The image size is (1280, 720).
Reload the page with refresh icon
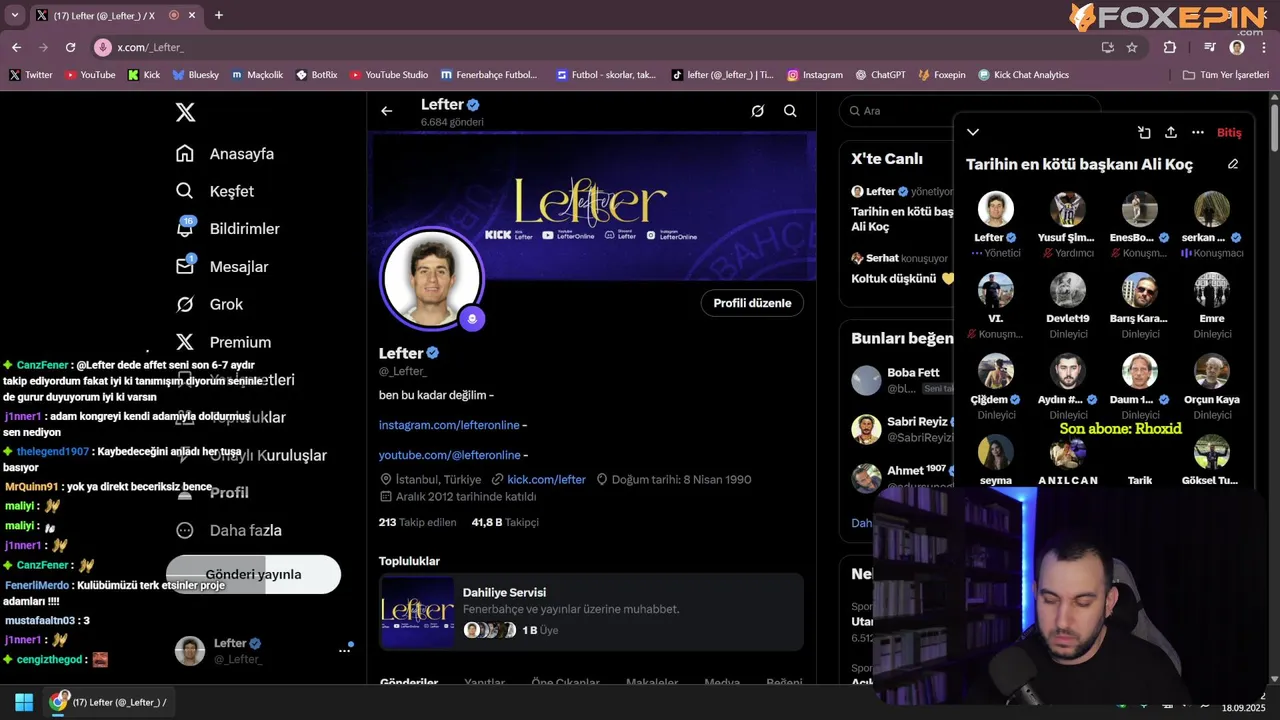[70, 47]
